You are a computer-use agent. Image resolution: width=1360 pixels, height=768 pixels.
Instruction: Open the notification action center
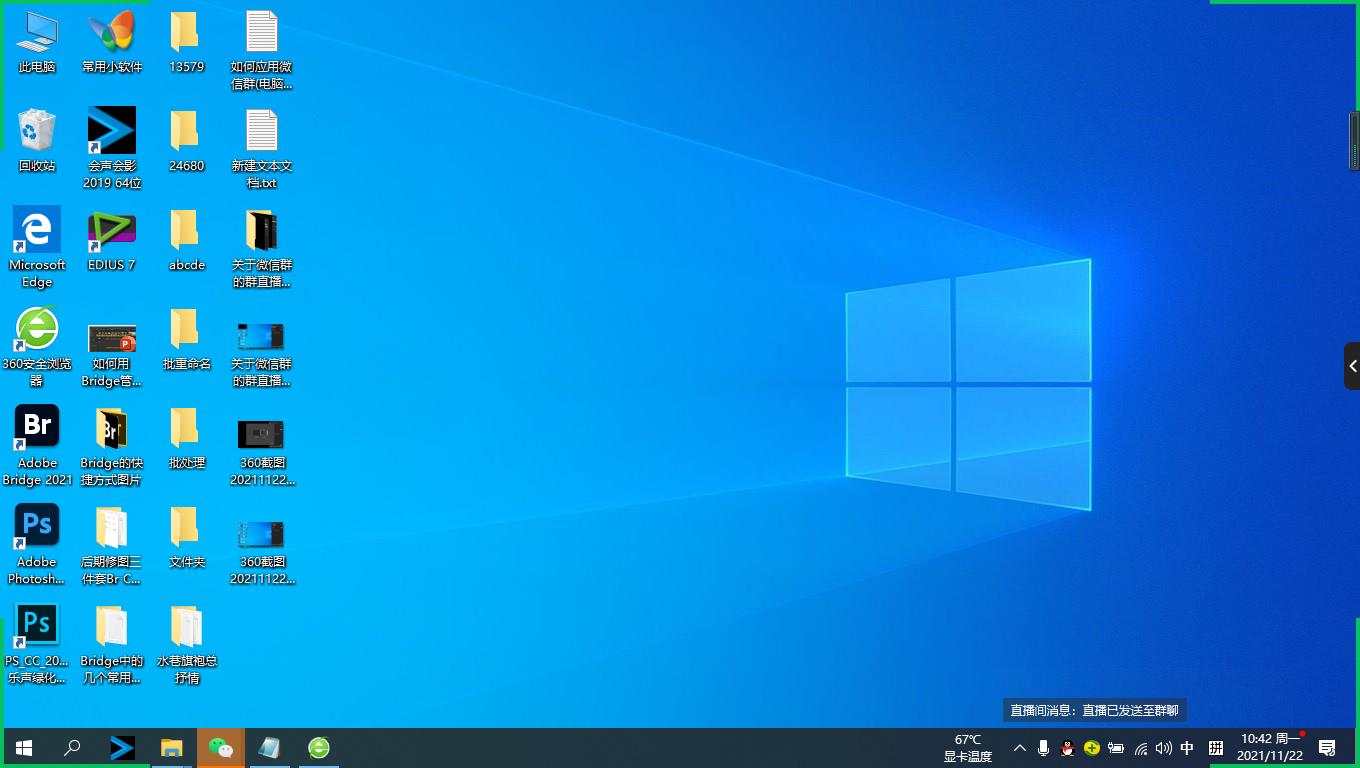point(1328,748)
